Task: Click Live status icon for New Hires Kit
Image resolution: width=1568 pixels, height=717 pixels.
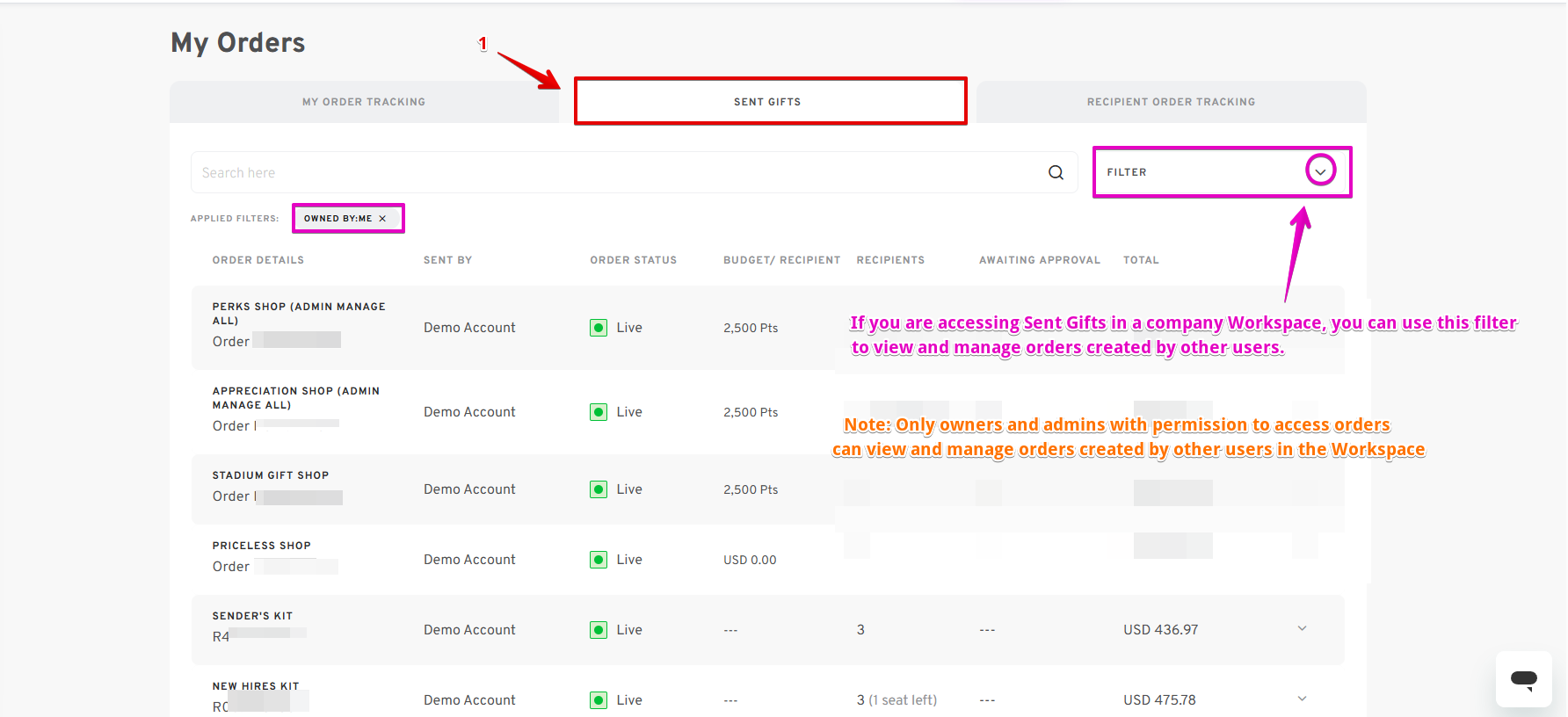Action: (x=599, y=700)
